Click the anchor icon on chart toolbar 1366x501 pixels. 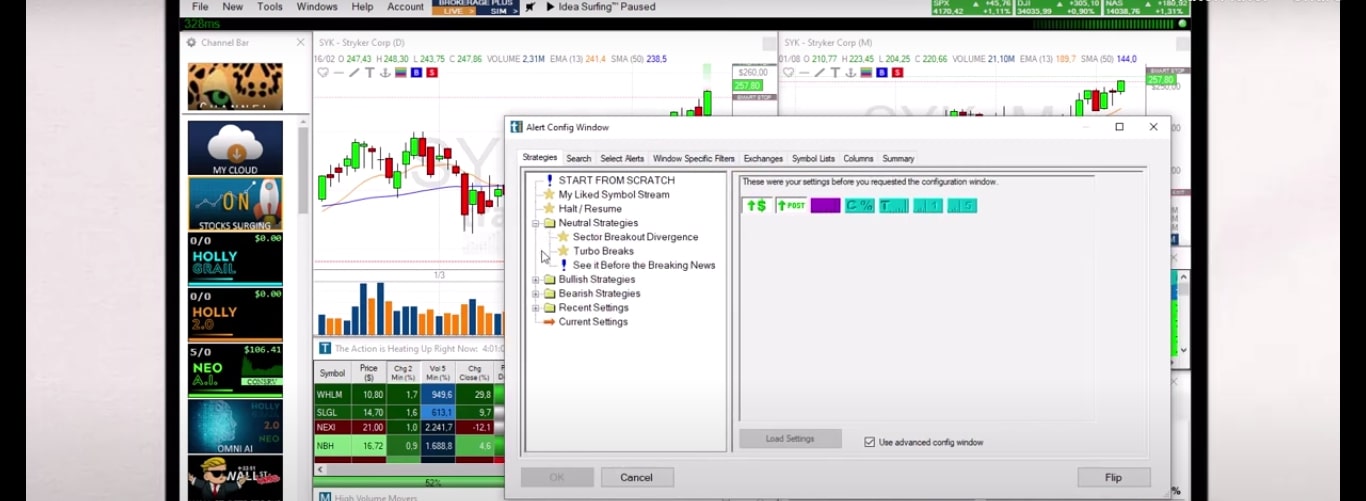pos(385,73)
